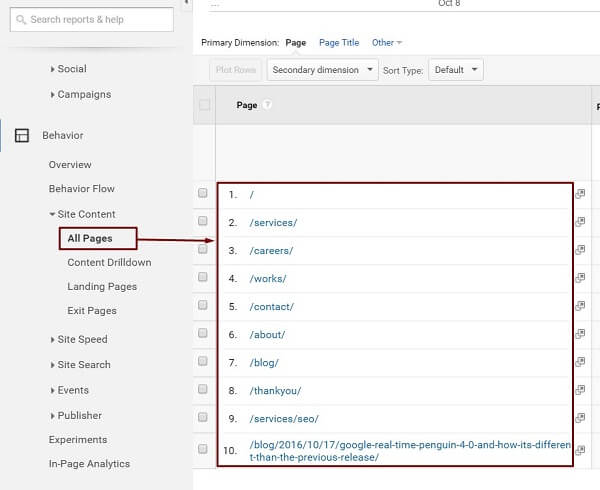Expand the Social section
Image resolution: width=600 pixels, height=490 pixels.
[69, 69]
